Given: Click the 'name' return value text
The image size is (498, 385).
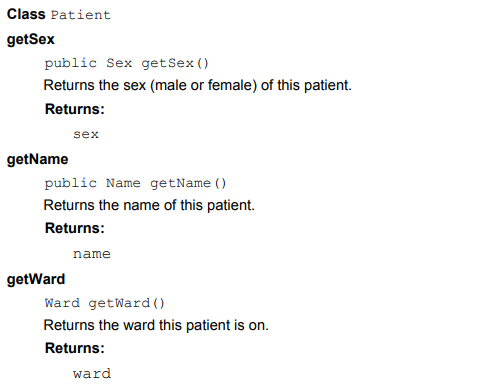Looking at the screenshot, I should [x=92, y=254].
